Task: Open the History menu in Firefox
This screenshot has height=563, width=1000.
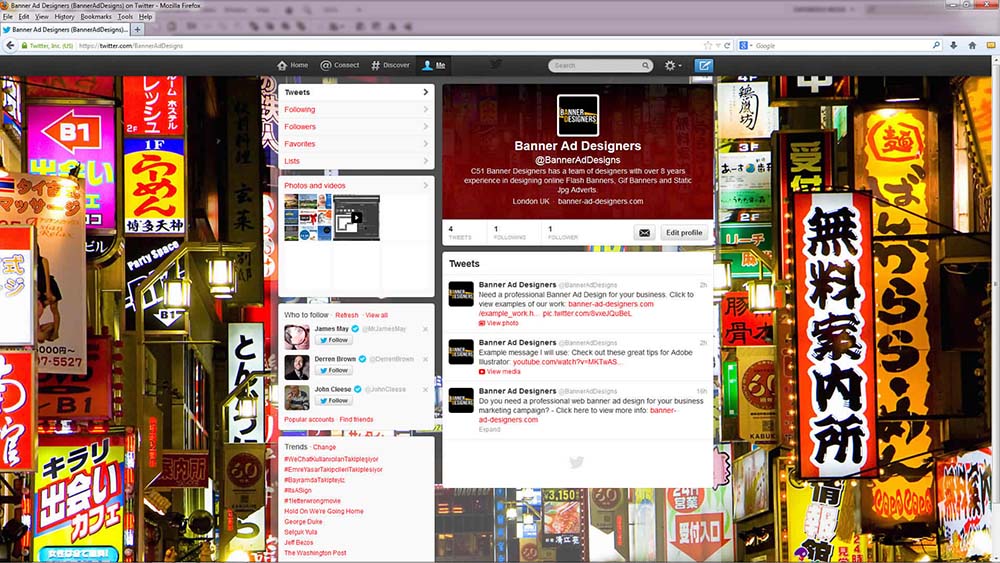Action: click(64, 17)
